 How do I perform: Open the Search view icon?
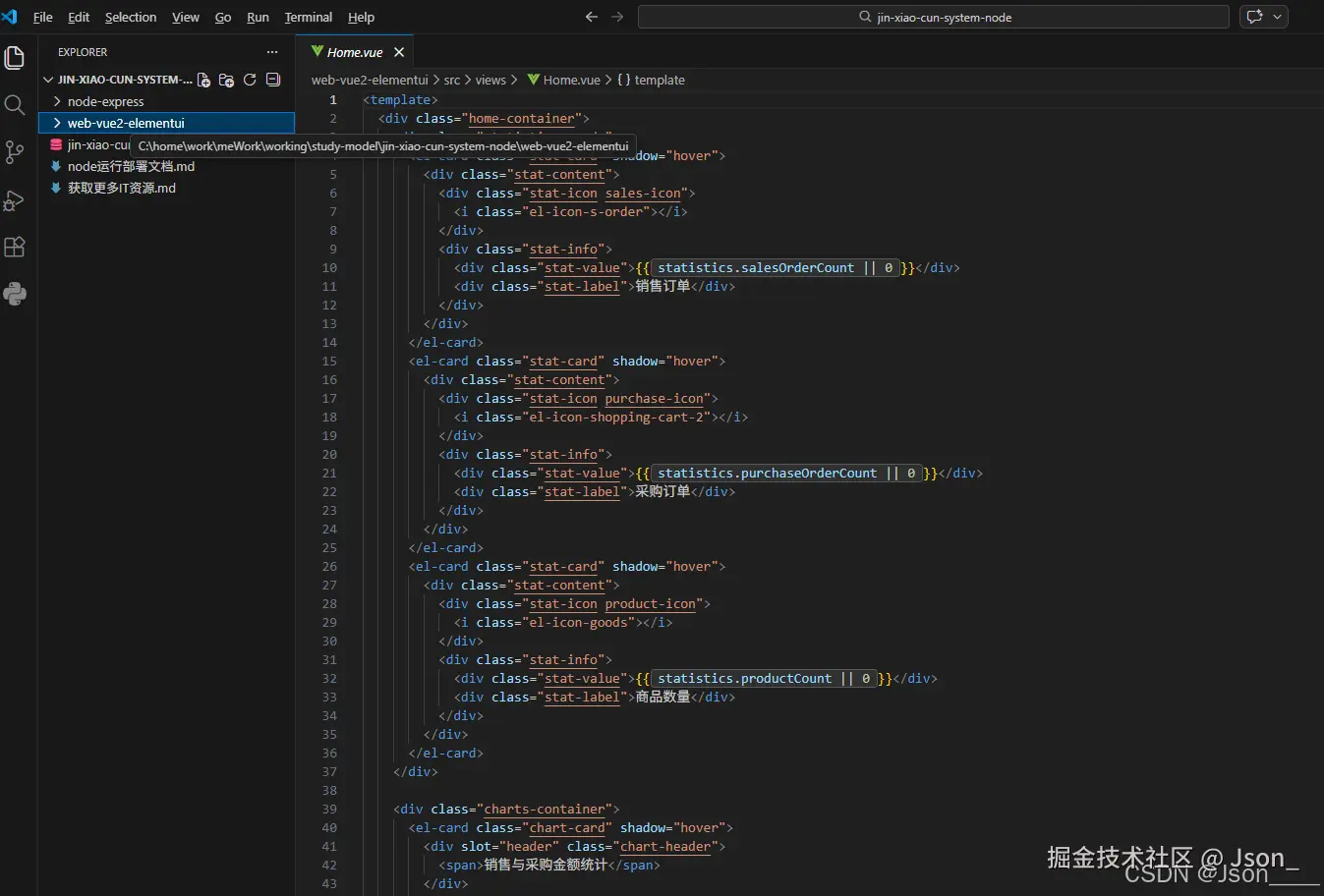15,105
